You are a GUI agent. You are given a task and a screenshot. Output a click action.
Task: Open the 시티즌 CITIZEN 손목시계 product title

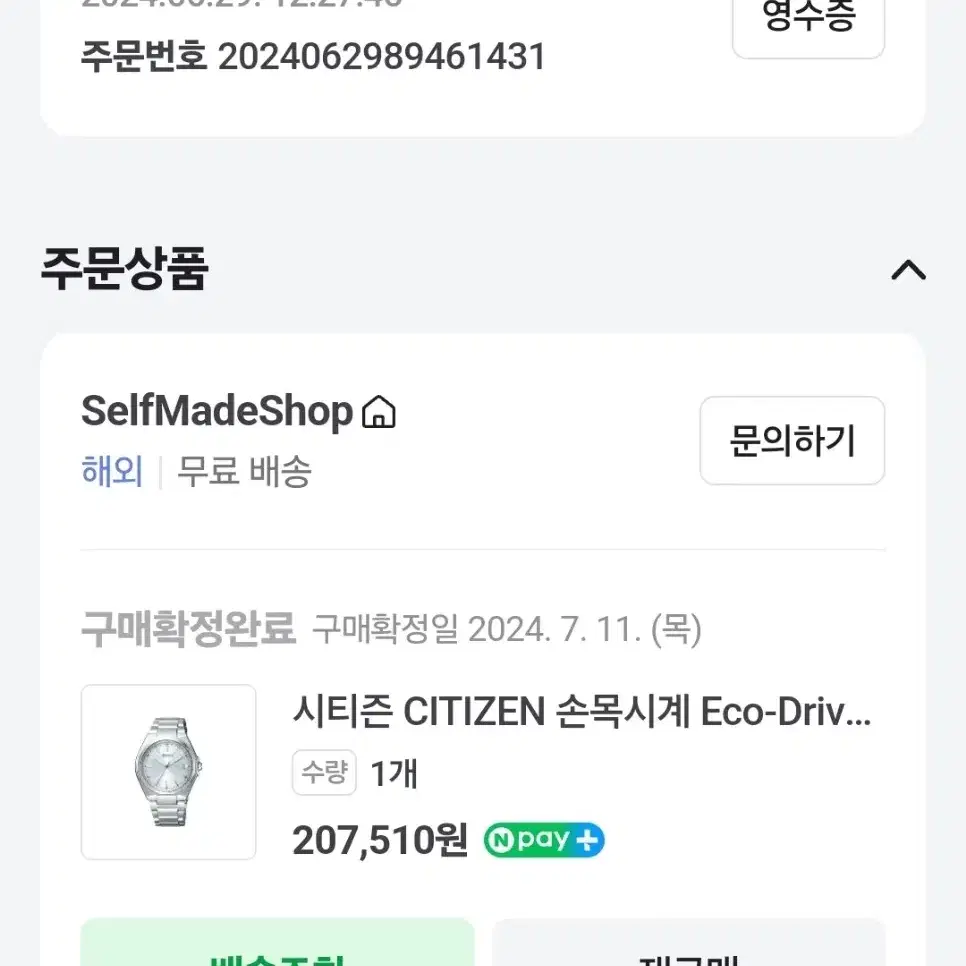582,711
